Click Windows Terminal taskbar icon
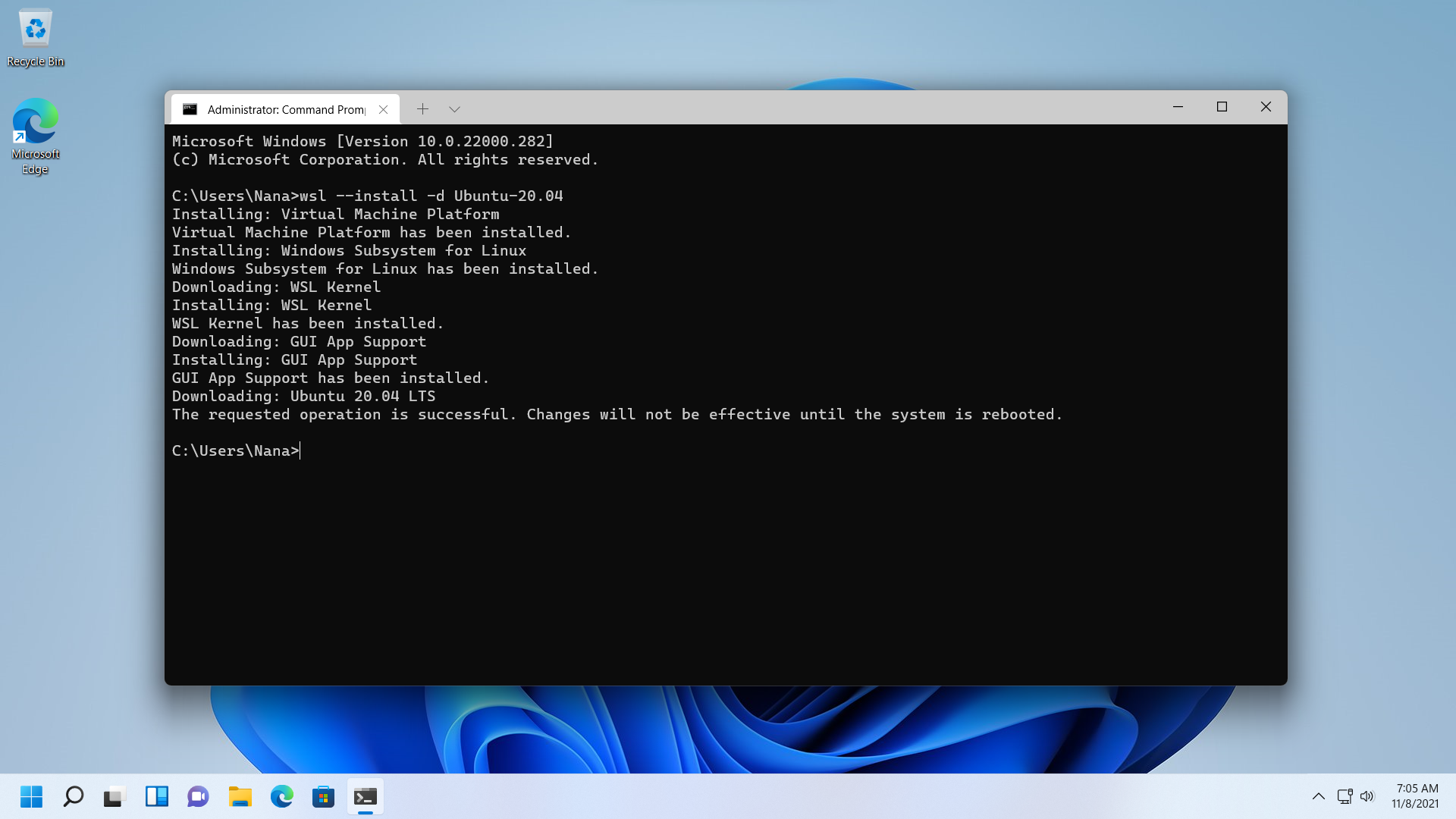Viewport: 1456px width, 819px height. tap(365, 796)
